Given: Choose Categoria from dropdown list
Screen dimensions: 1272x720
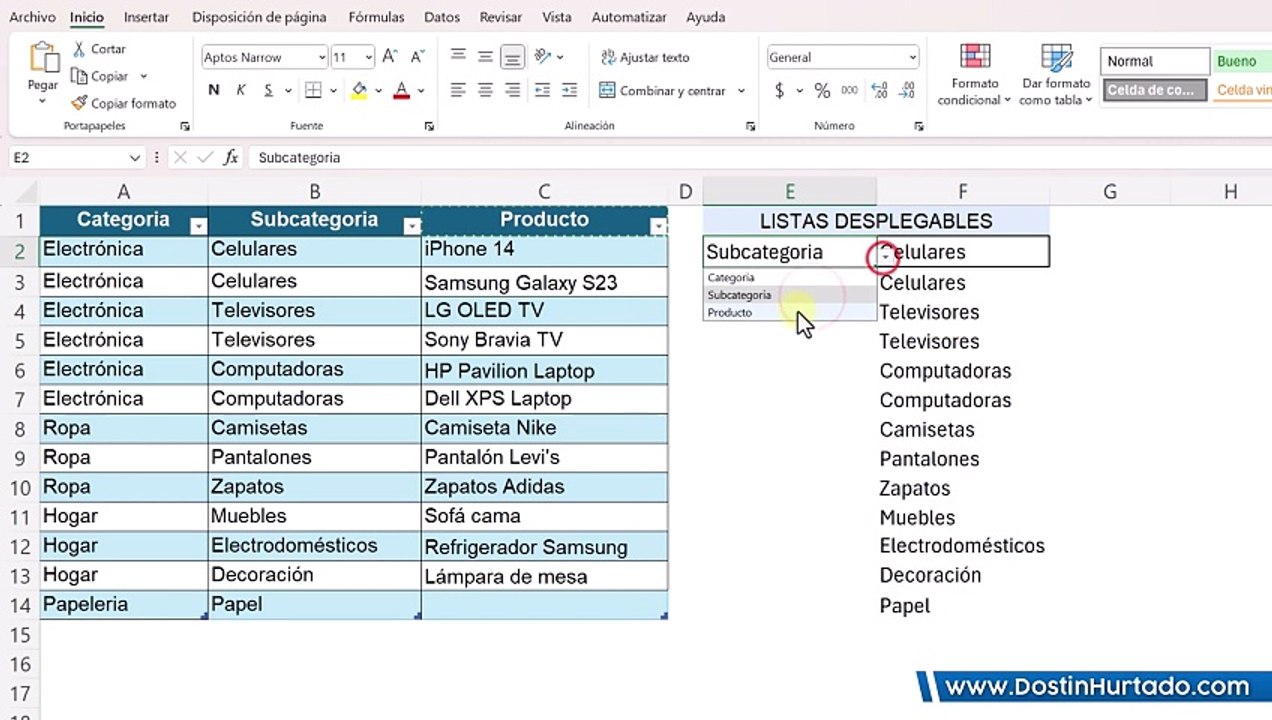Looking at the screenshot, I should coord(789,278).
